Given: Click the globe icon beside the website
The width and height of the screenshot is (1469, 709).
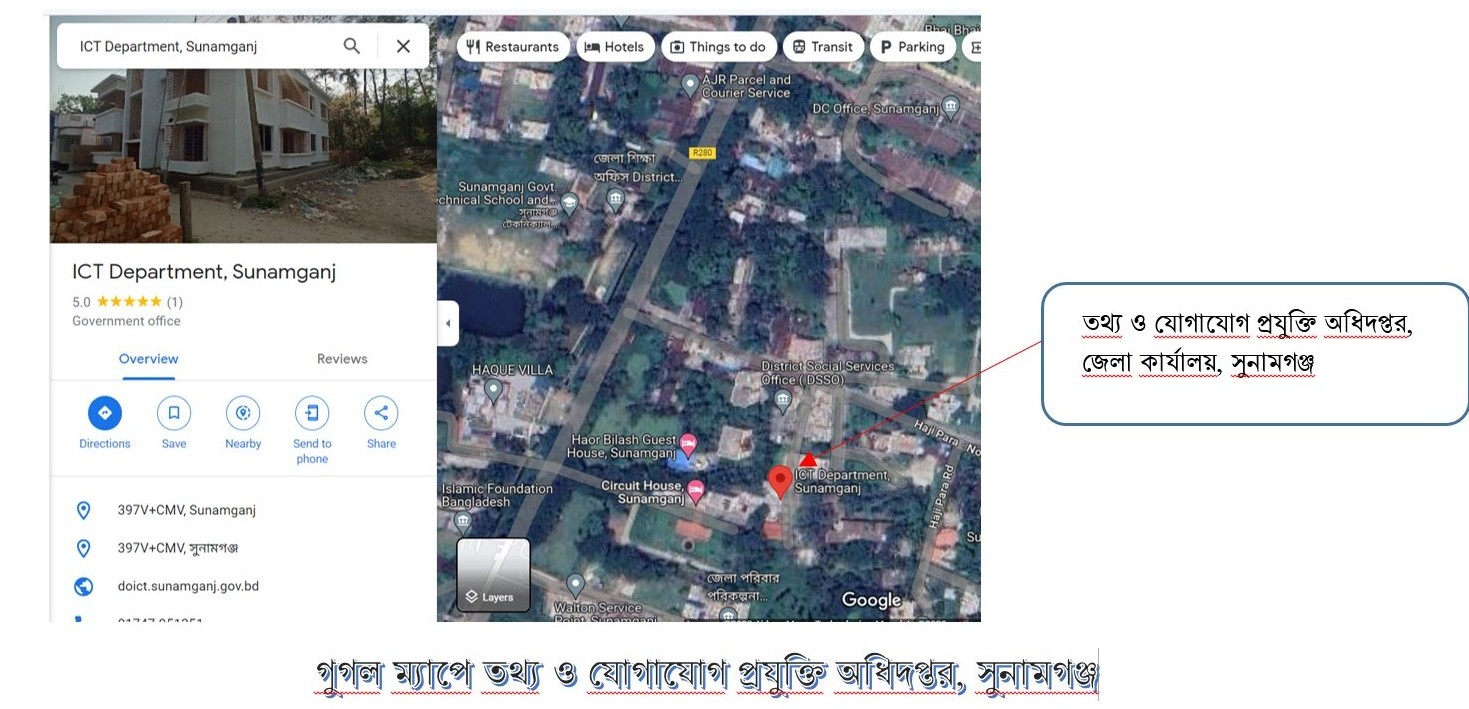Looking at the screenshot, I should click(84, 586).
